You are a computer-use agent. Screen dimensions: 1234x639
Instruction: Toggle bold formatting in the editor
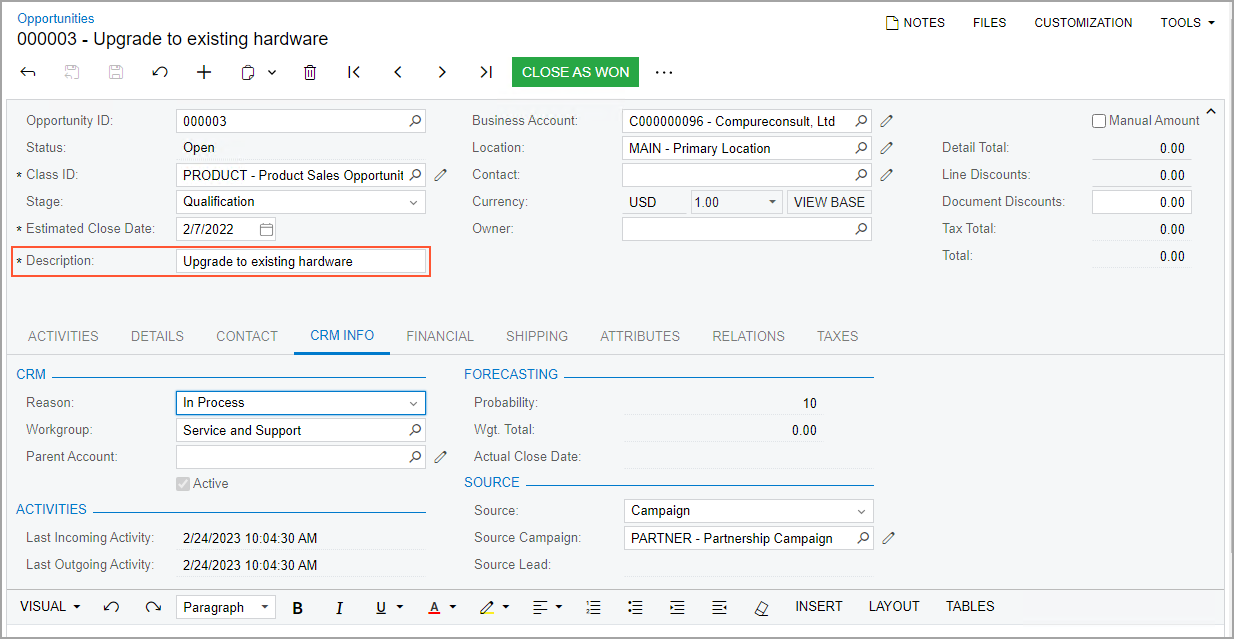[x=297, y=607]
